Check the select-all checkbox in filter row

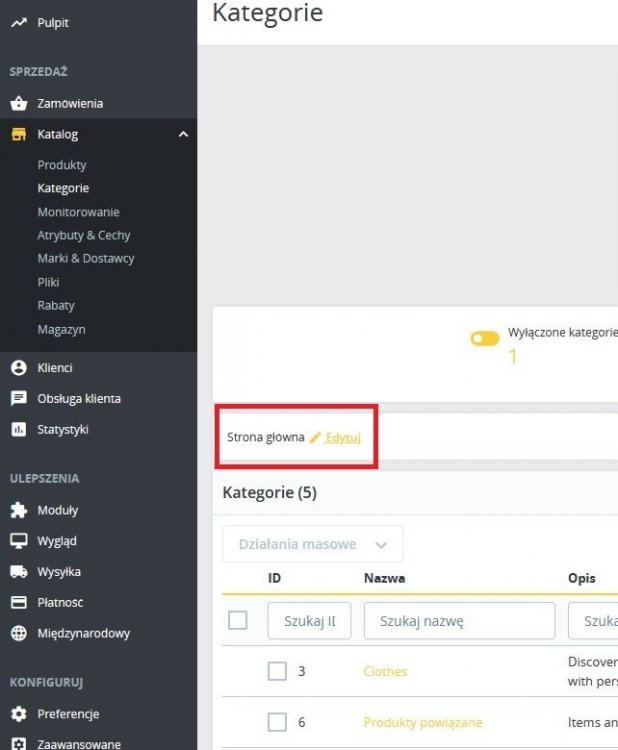pos(238,620)
